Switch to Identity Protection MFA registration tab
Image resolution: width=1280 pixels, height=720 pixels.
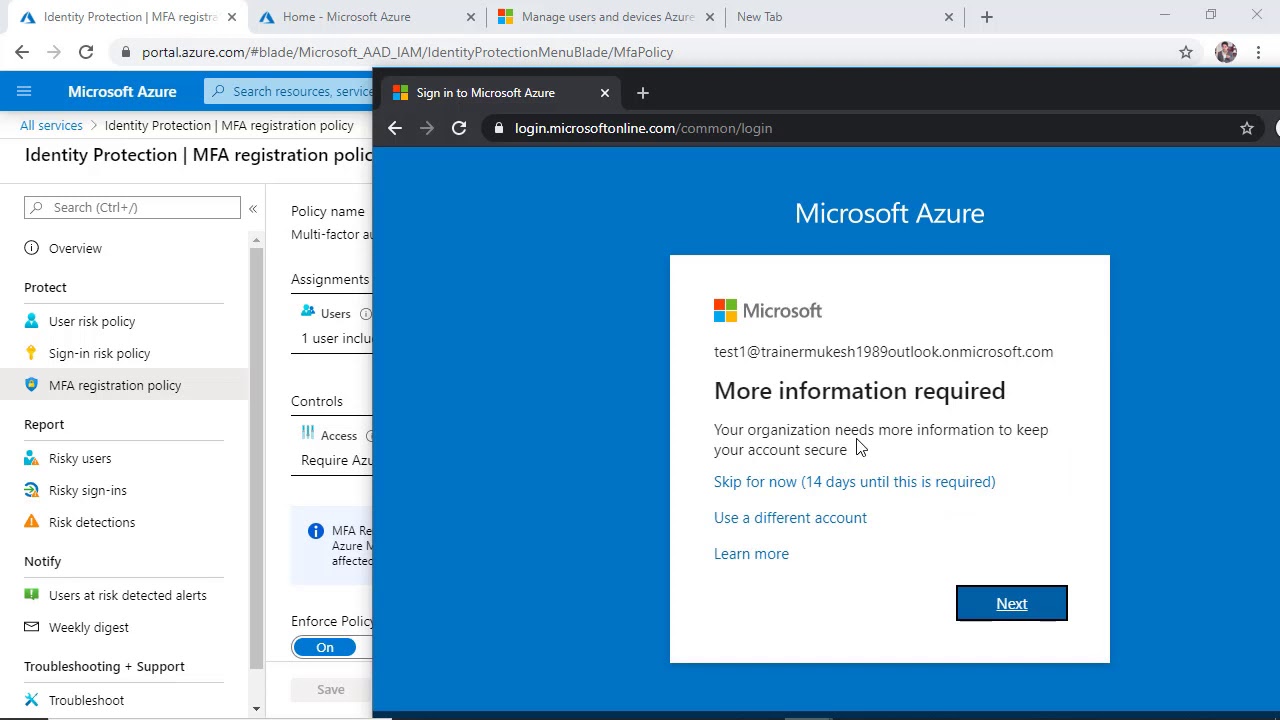click(x=130, y=17)
